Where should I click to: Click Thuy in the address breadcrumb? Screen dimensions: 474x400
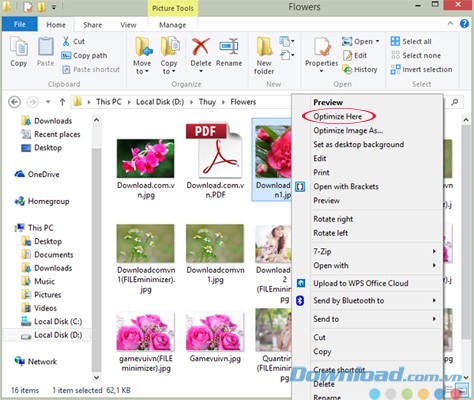[x=207, y=102]
